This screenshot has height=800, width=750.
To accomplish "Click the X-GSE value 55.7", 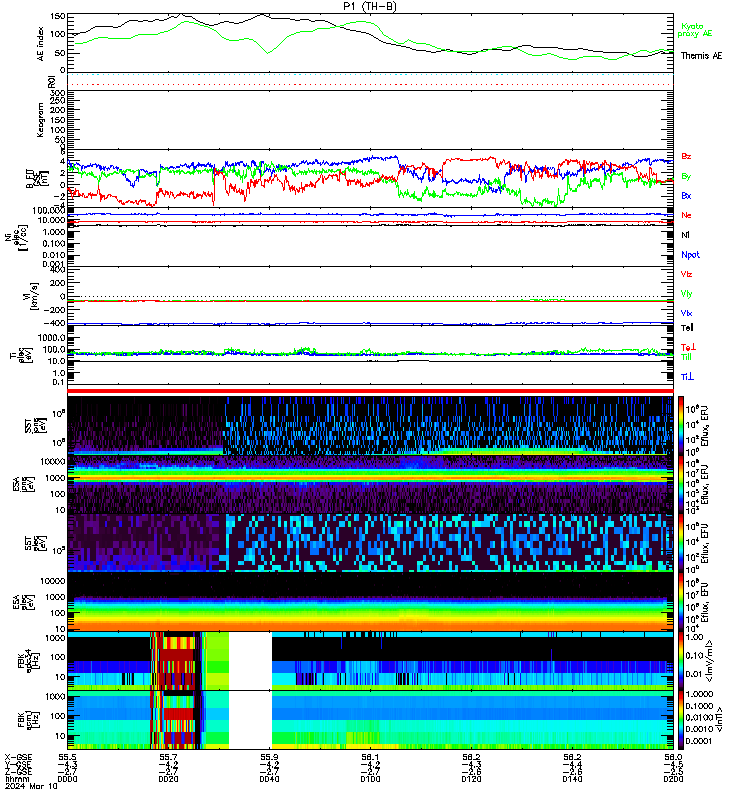I will coord(168,757).
